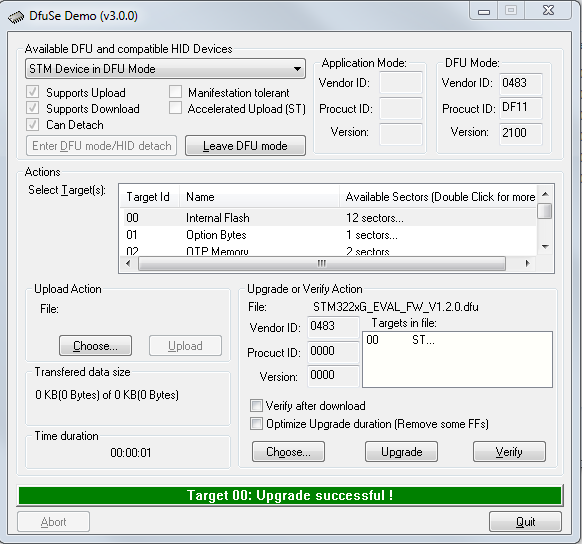The width and height of the screenshot is (582, 544).
Task: Click the horizontal scrollbar thumb in target list
Action: [x=322, y=263]
